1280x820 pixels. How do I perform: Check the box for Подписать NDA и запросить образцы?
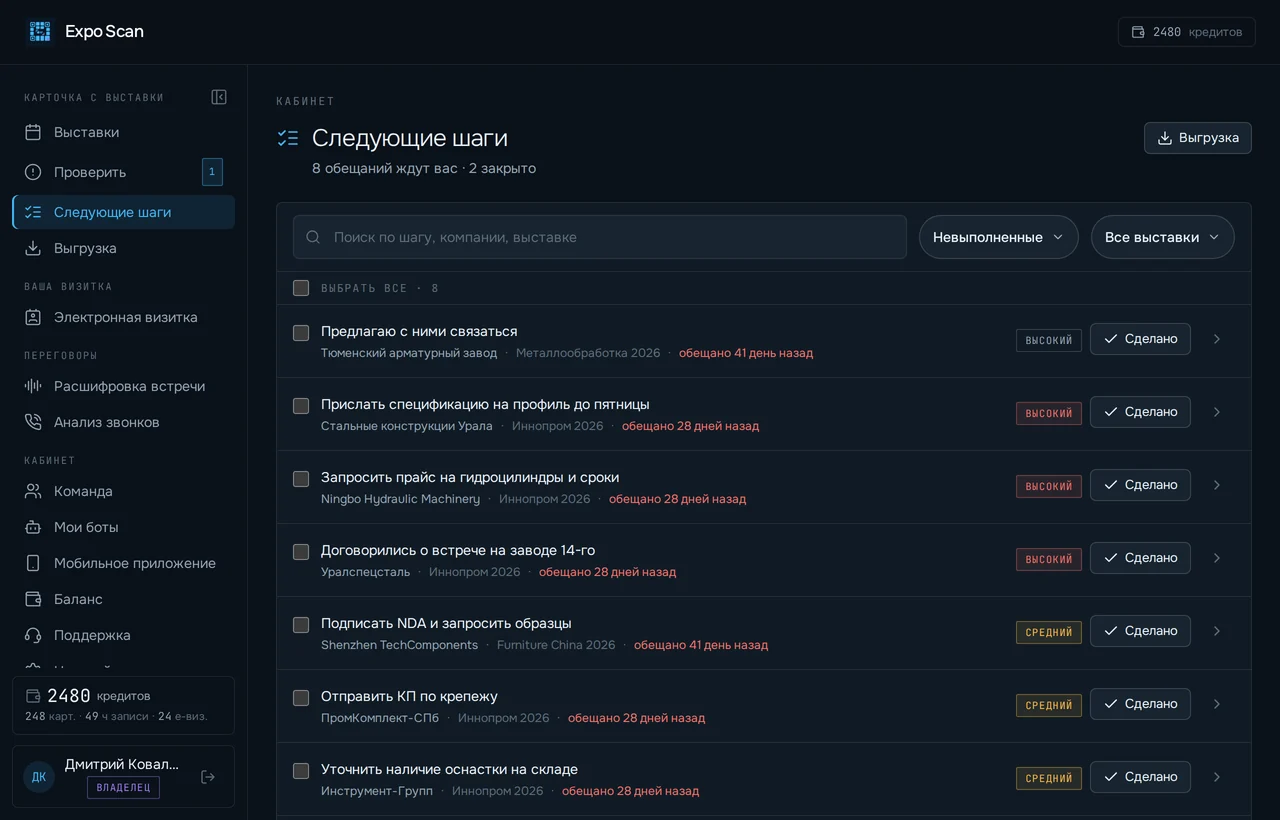point(301,625)
